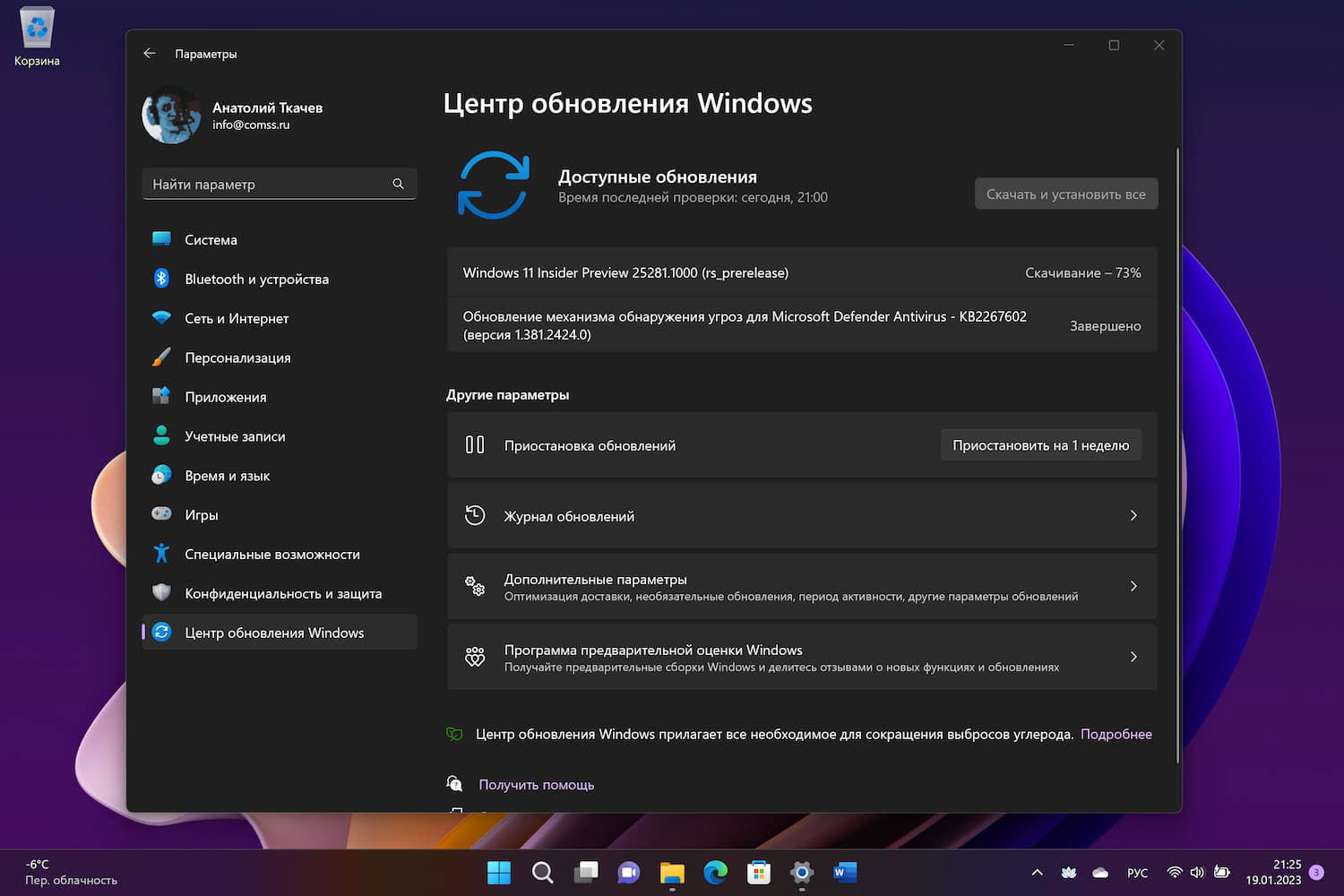Open the Специальные возможности section
The image size is (1344, 896).
click(271, 554)
